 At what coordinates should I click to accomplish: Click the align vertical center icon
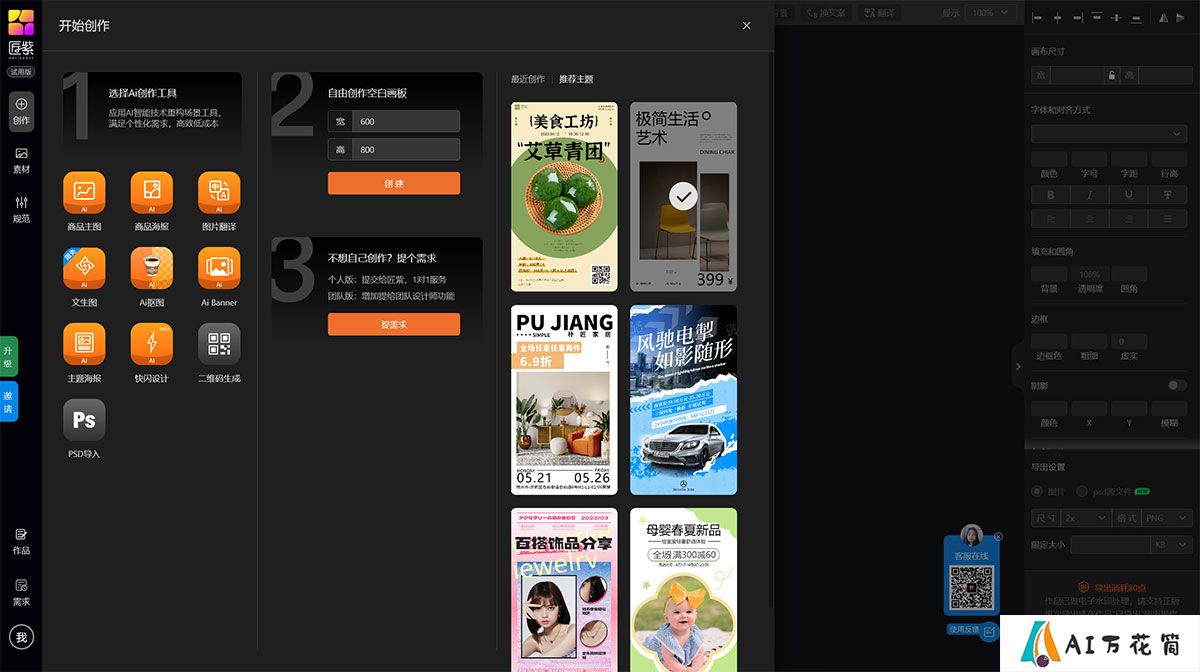[1117, 18]
